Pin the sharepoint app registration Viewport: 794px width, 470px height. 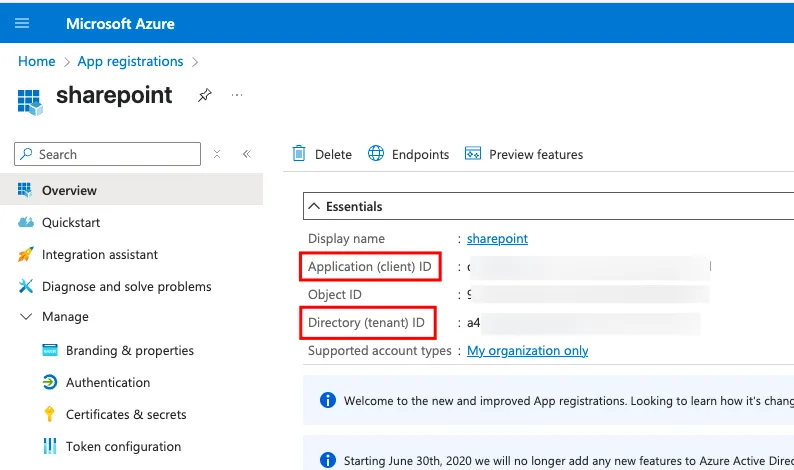point(204,96)
